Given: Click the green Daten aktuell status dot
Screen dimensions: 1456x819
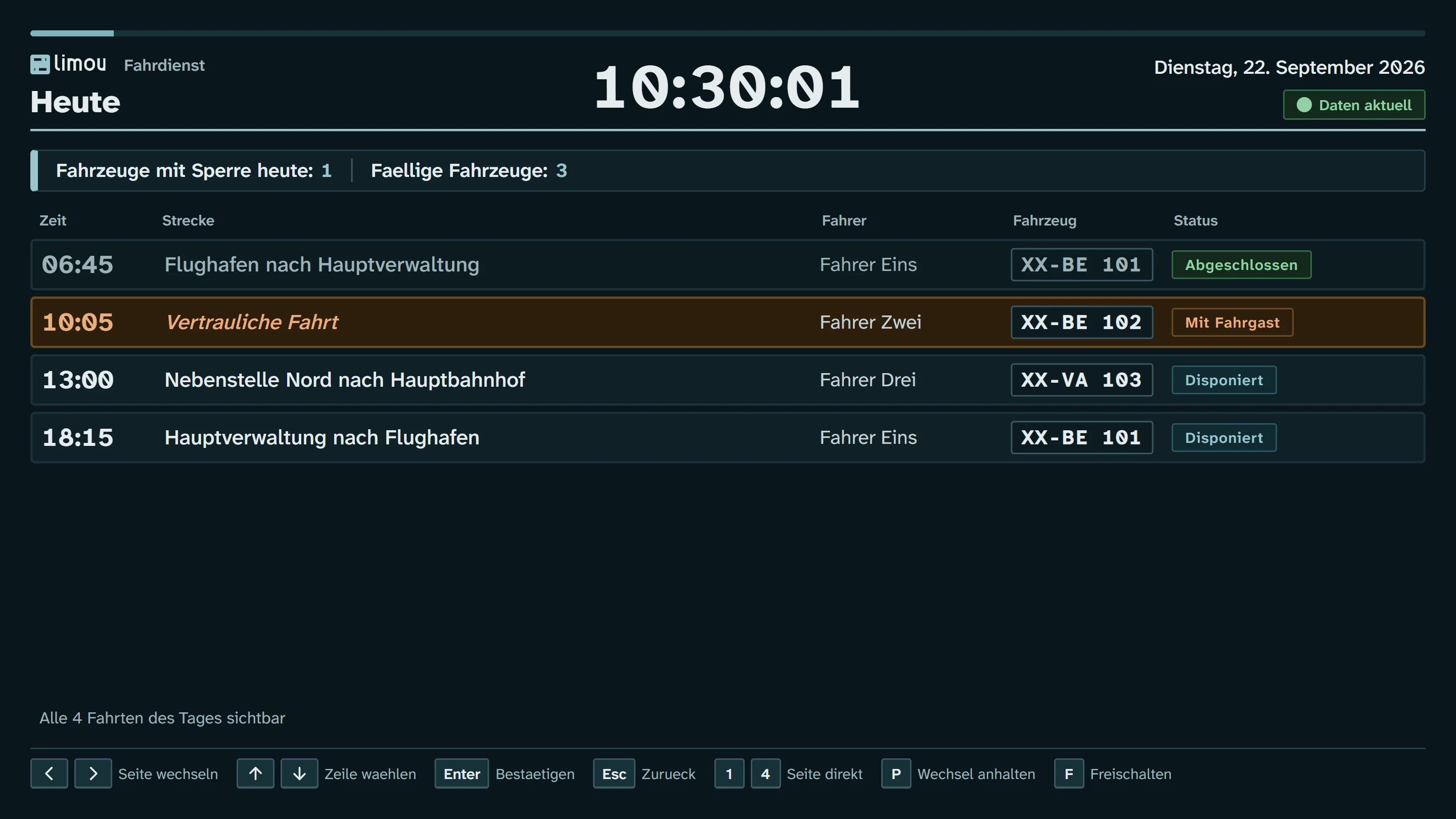Looking at the screenshot, I should (1304, 105).
